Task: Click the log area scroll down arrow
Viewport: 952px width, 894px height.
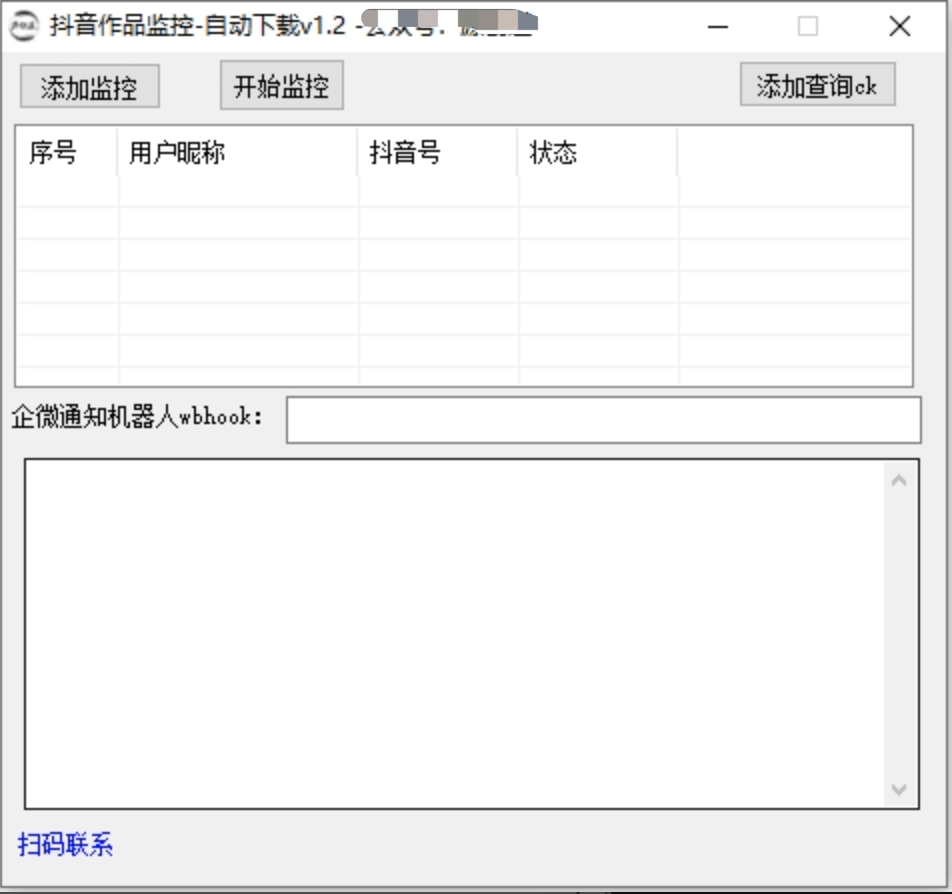Action: pos(899,789)
